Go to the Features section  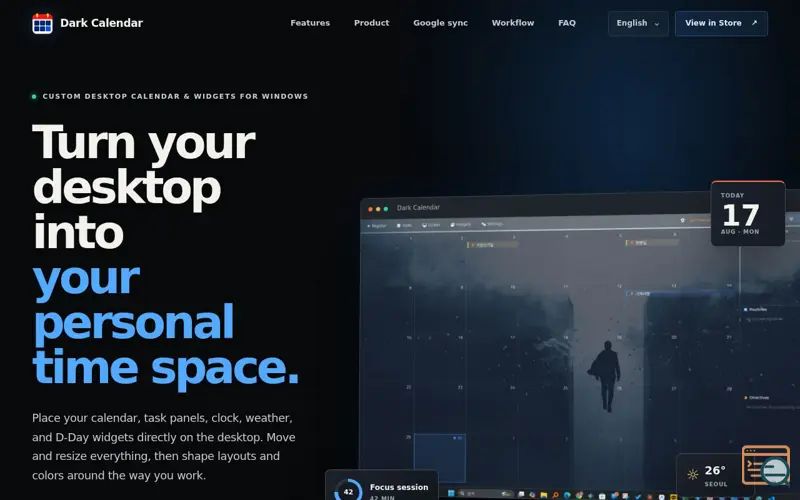[310, 23]
